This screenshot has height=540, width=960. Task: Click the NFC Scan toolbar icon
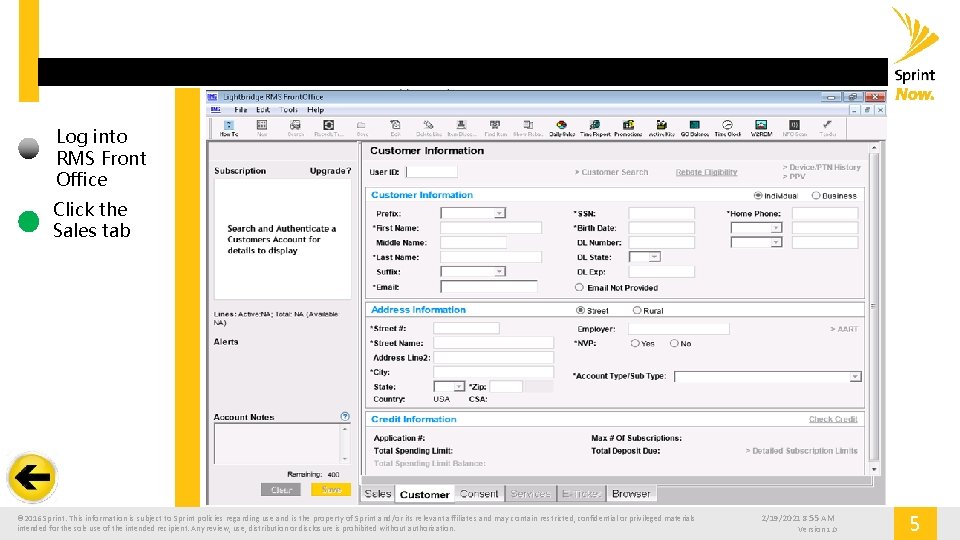click(794, 128)
